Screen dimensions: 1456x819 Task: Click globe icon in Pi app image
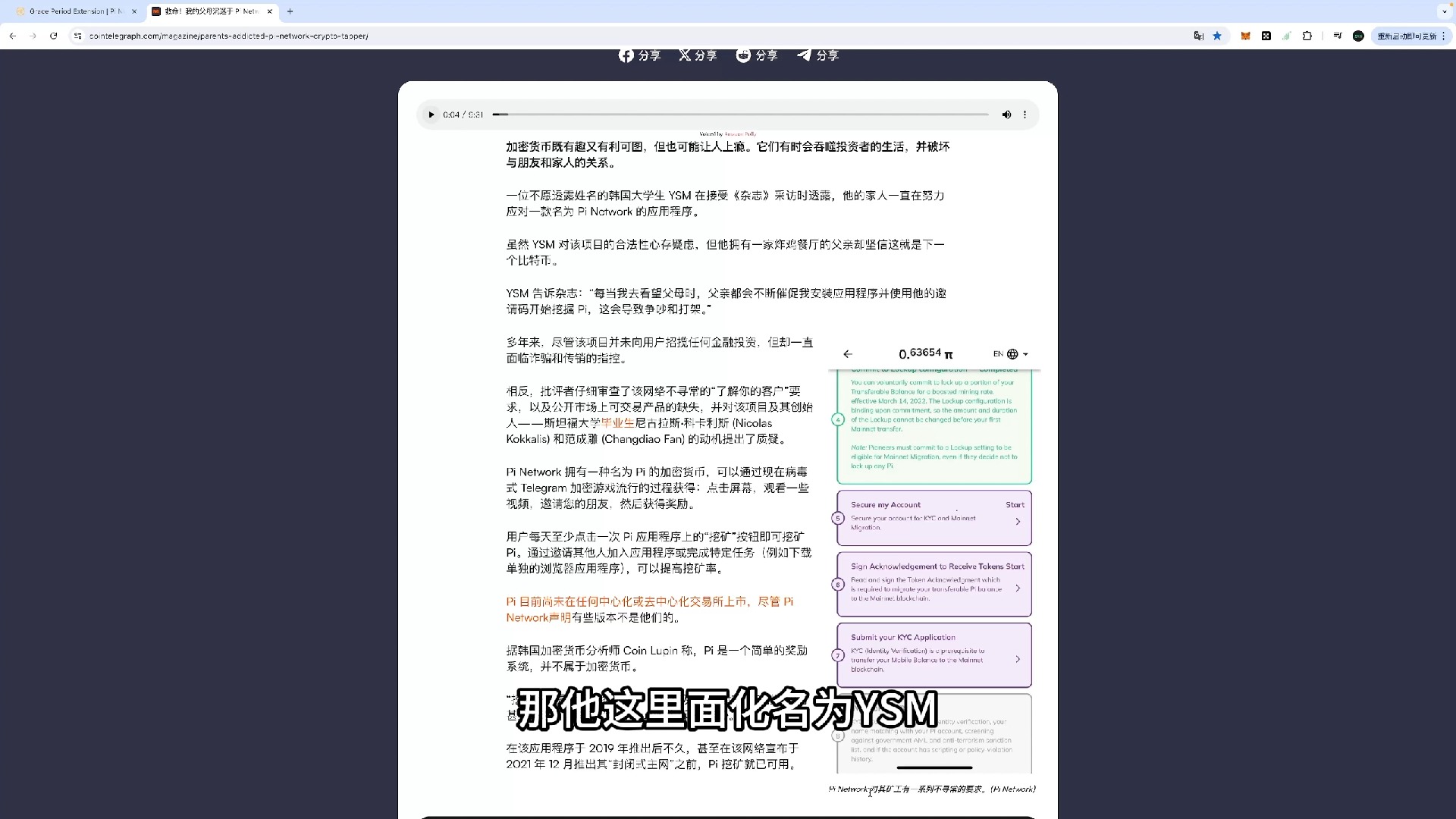(1012, 354)
